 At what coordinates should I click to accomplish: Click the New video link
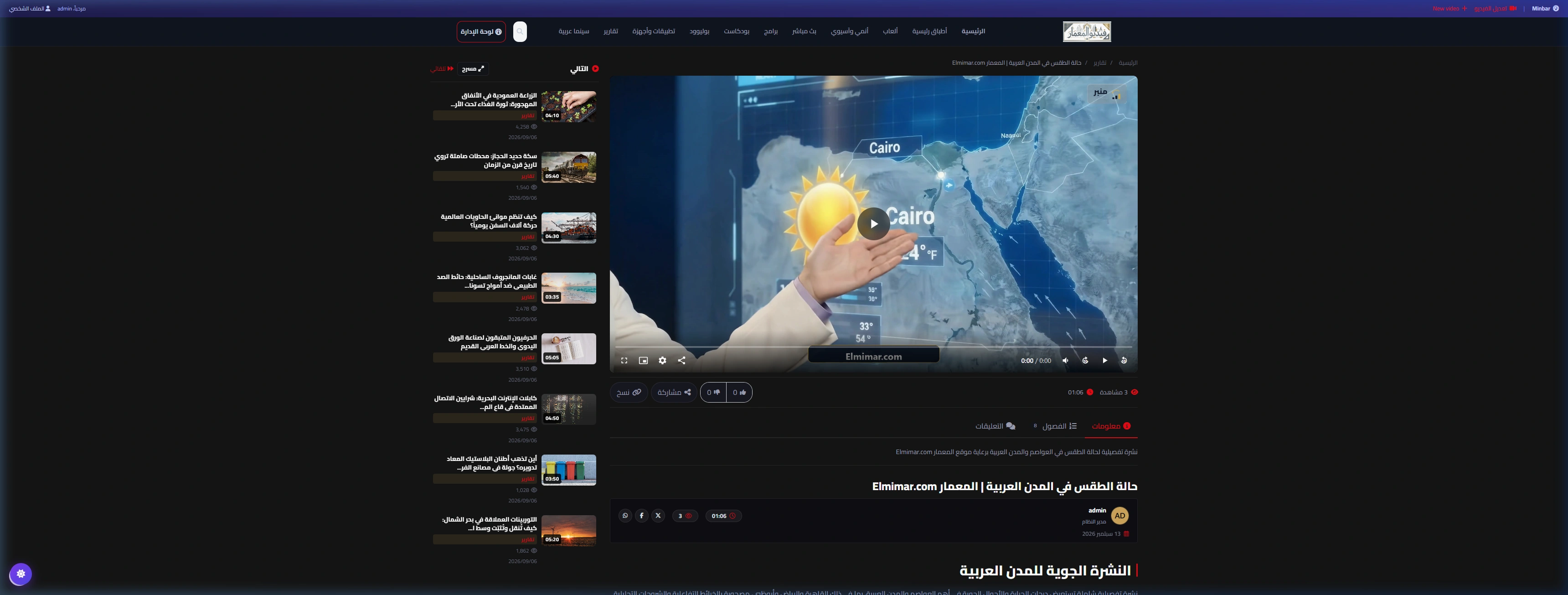[x=1449, y=9]
